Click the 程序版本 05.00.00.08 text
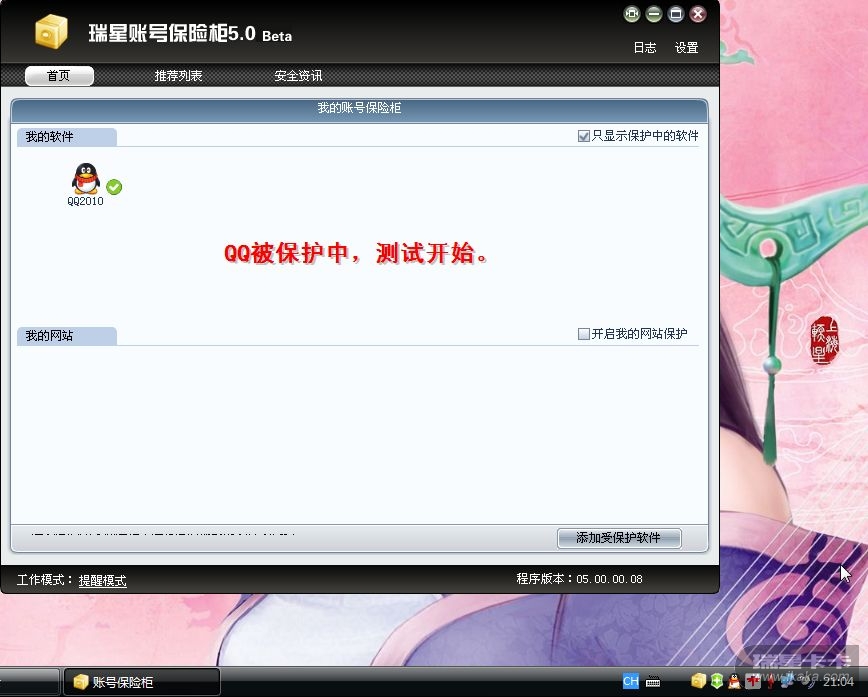Screen dimensions: 868x697 click(580, 579)
